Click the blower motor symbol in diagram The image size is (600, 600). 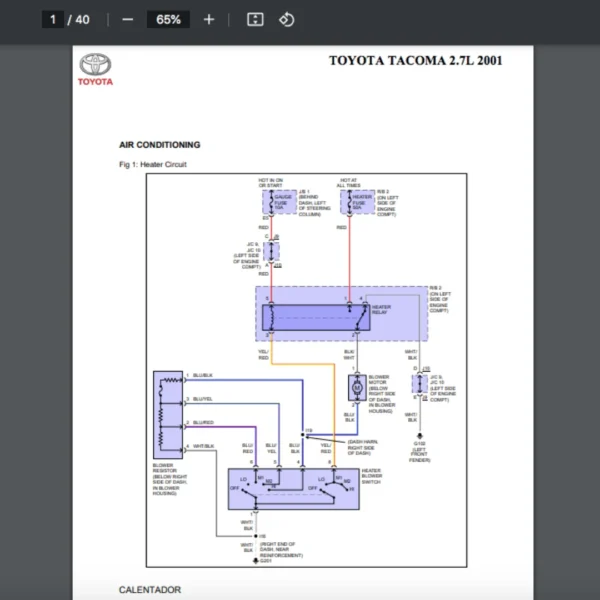(354, 387)
